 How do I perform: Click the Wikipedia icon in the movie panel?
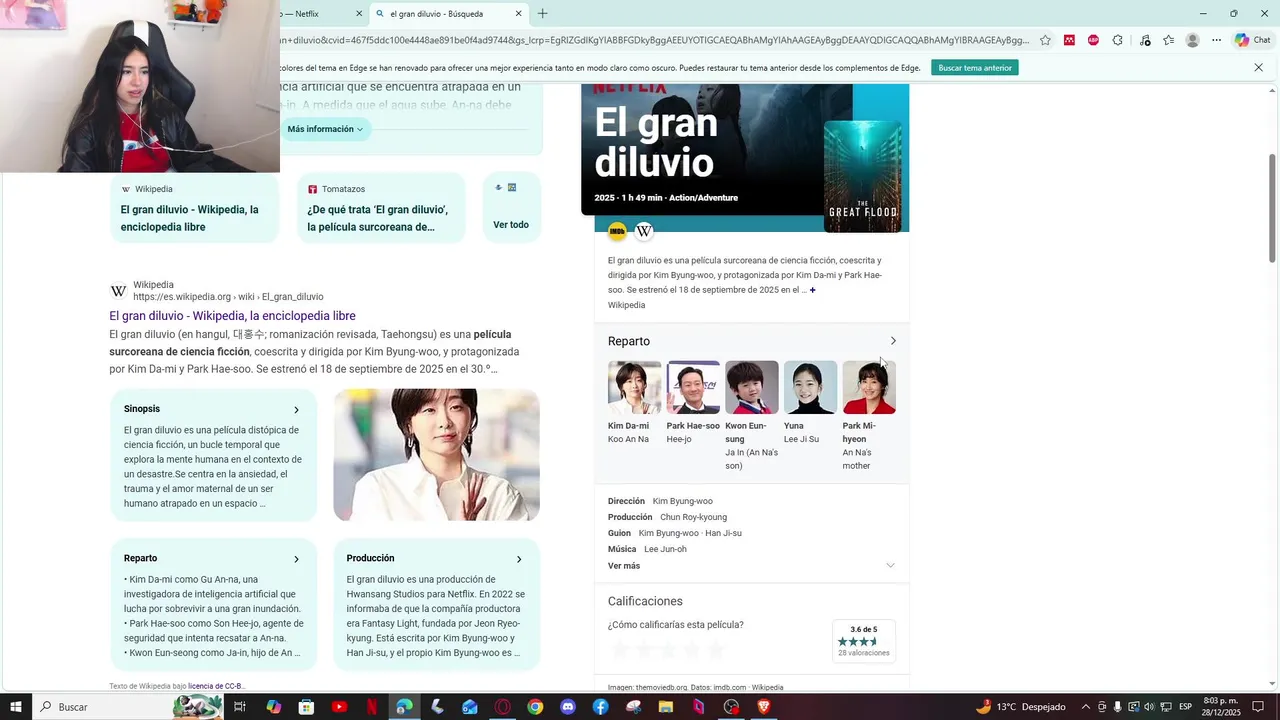[x=644, y=231]
